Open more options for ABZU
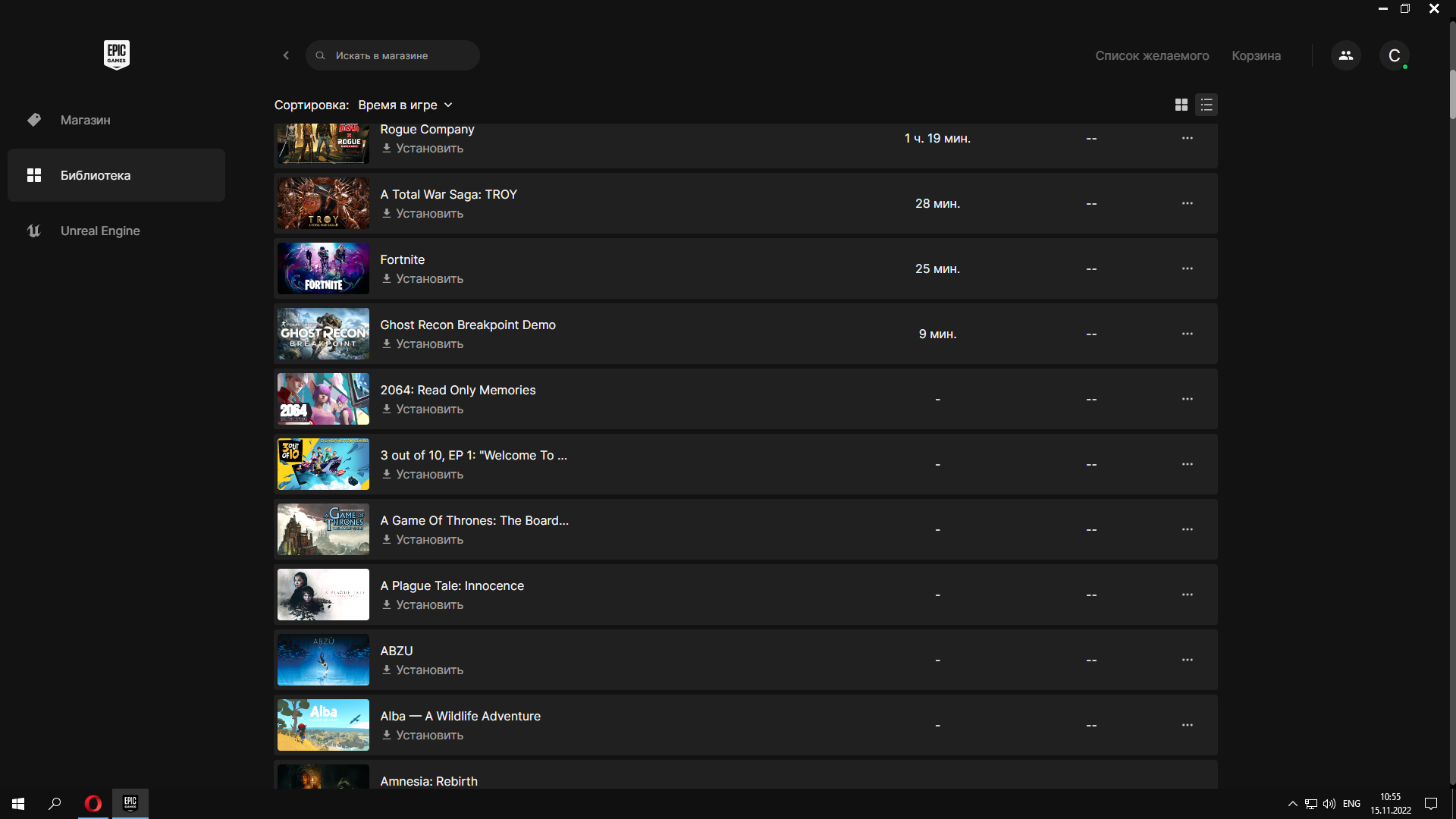The image size is (1456, 819). [x=1187, y=660]
